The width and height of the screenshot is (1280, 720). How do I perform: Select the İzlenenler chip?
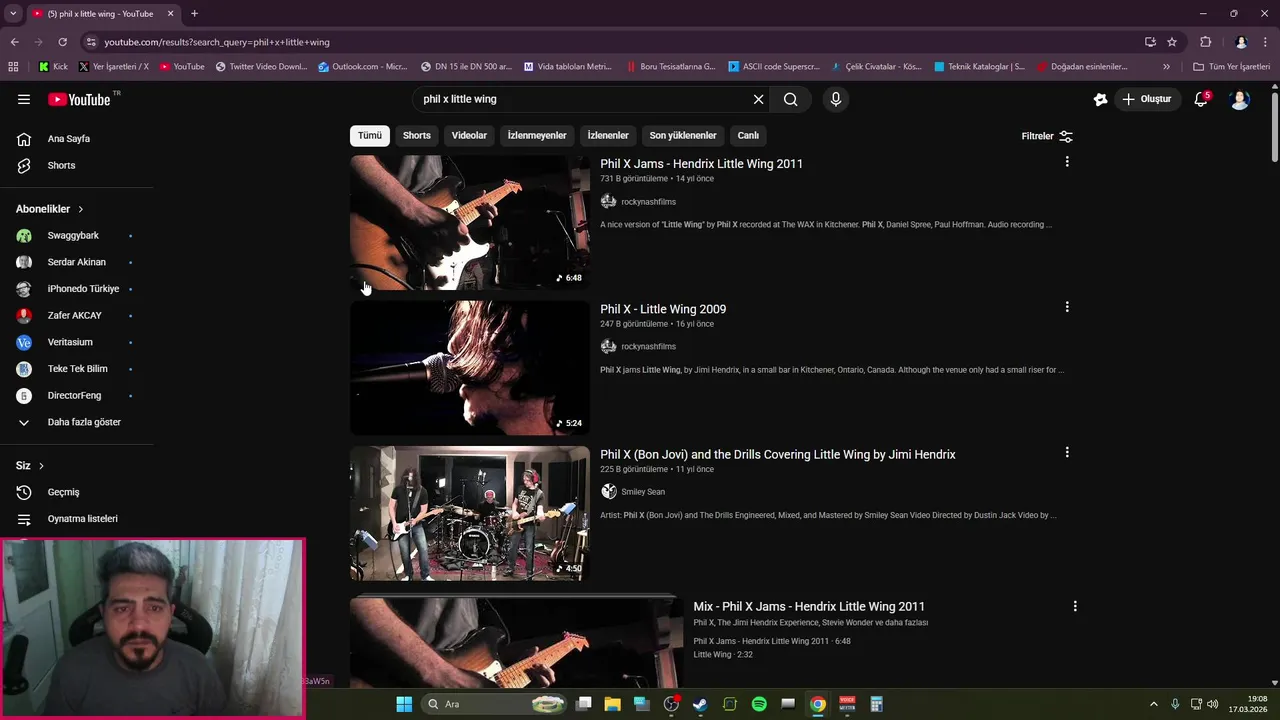coord(608,135)
